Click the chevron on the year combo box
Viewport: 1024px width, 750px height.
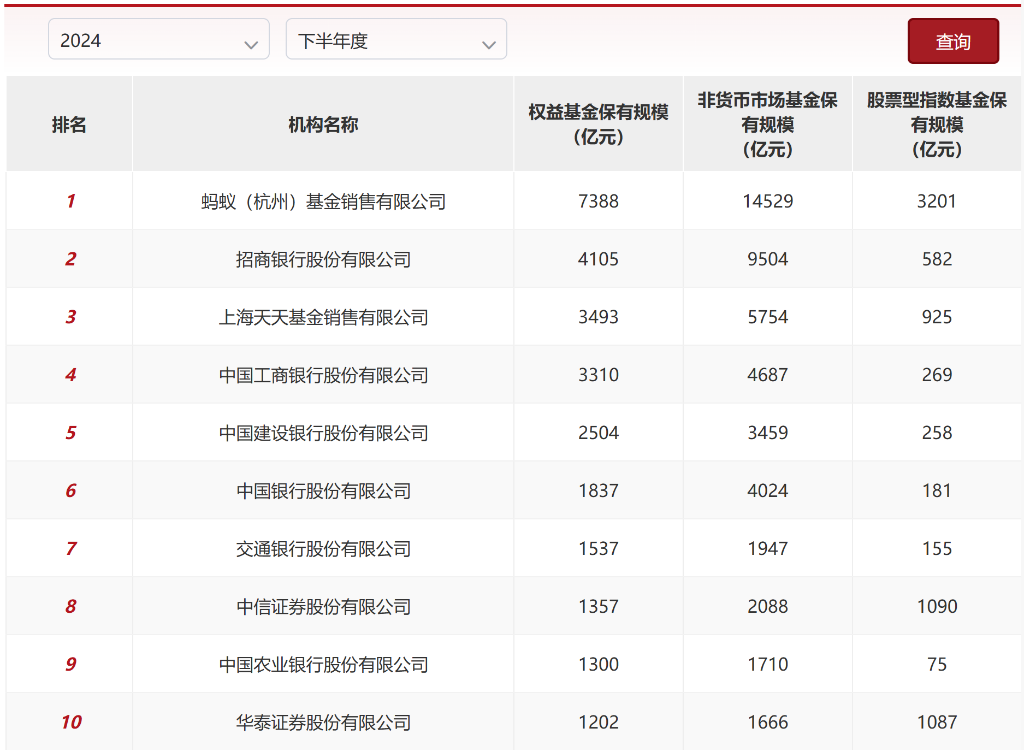[x=252, y=43]
